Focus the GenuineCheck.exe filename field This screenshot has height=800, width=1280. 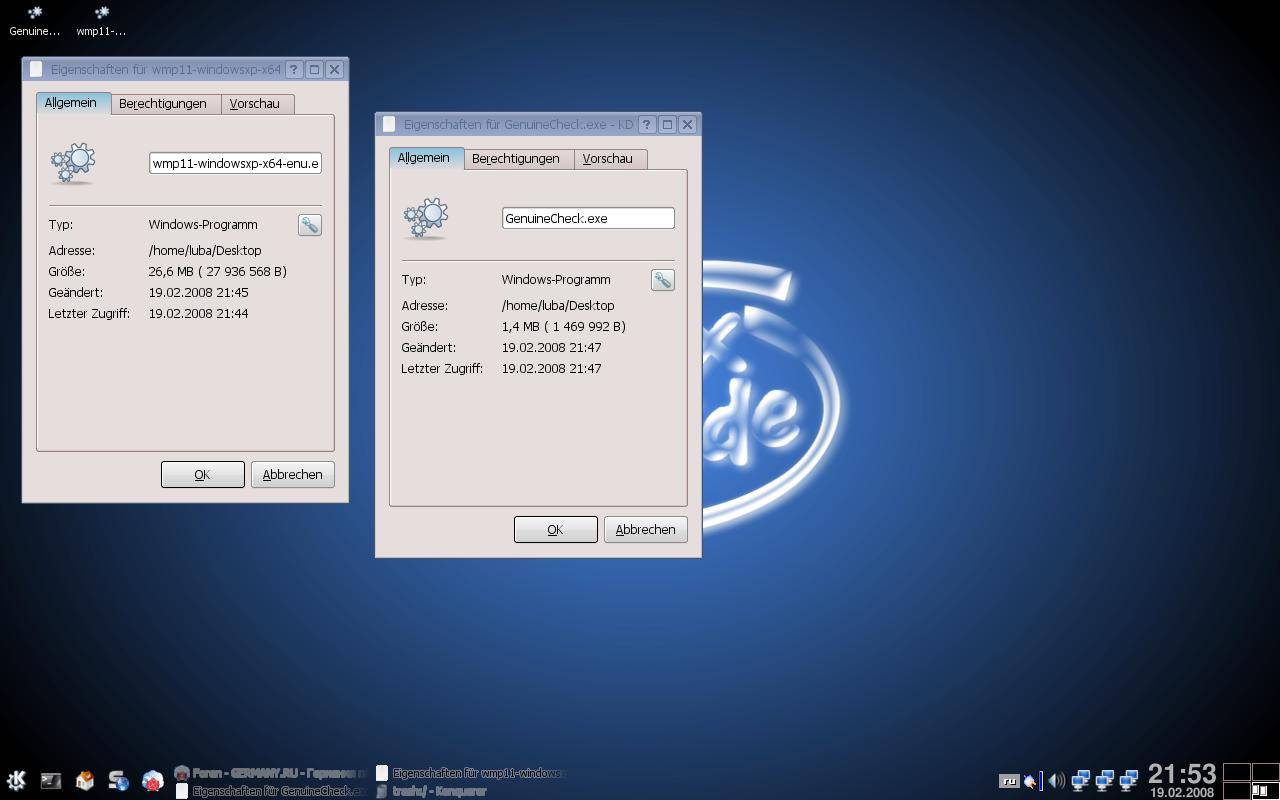coord(588,218)
